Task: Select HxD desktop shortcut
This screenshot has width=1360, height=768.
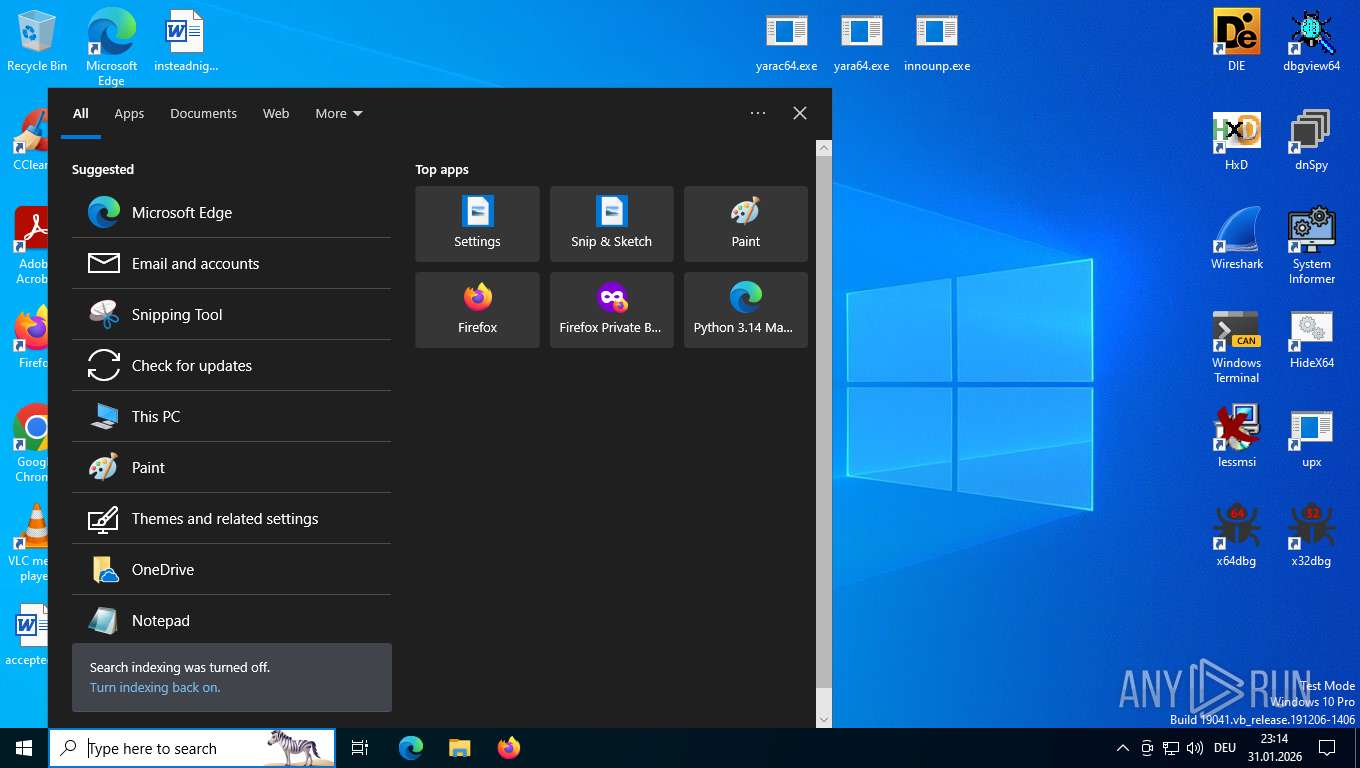Action: tap(1237, 140)
